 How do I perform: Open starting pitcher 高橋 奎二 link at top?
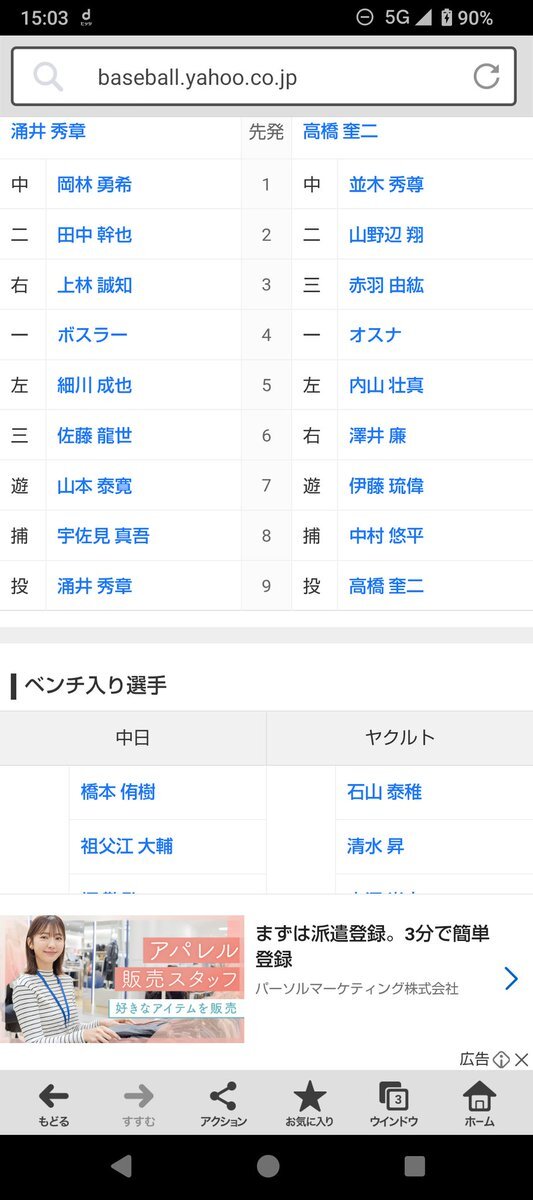pyautogui.click(x=340, y=131)
